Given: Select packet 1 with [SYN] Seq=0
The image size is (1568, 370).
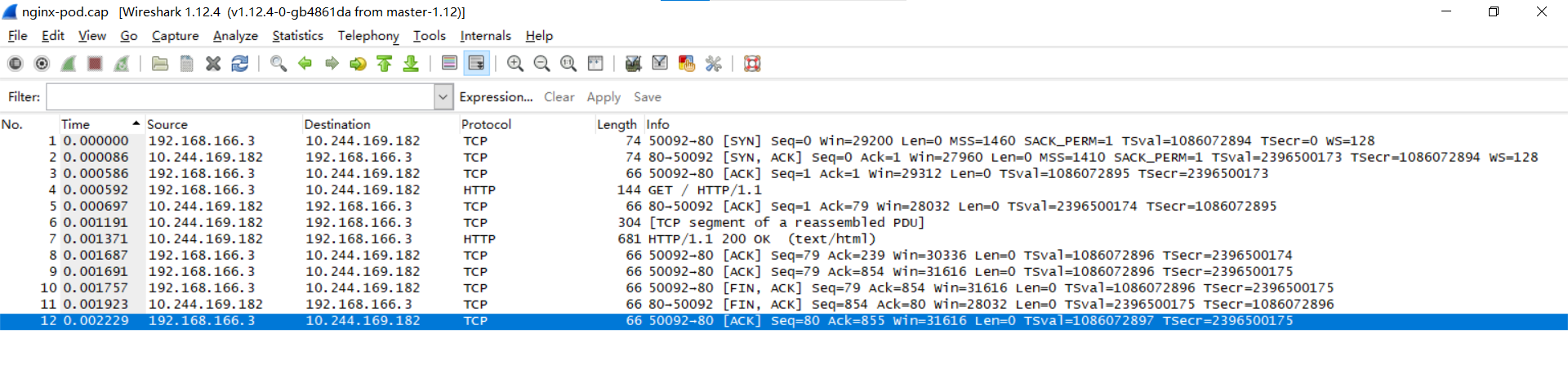Looking at the screenshot, I should point(784,140).
